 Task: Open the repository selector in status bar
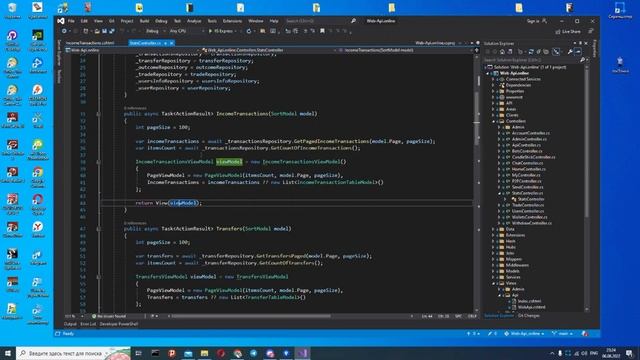(x=524, y=333)
